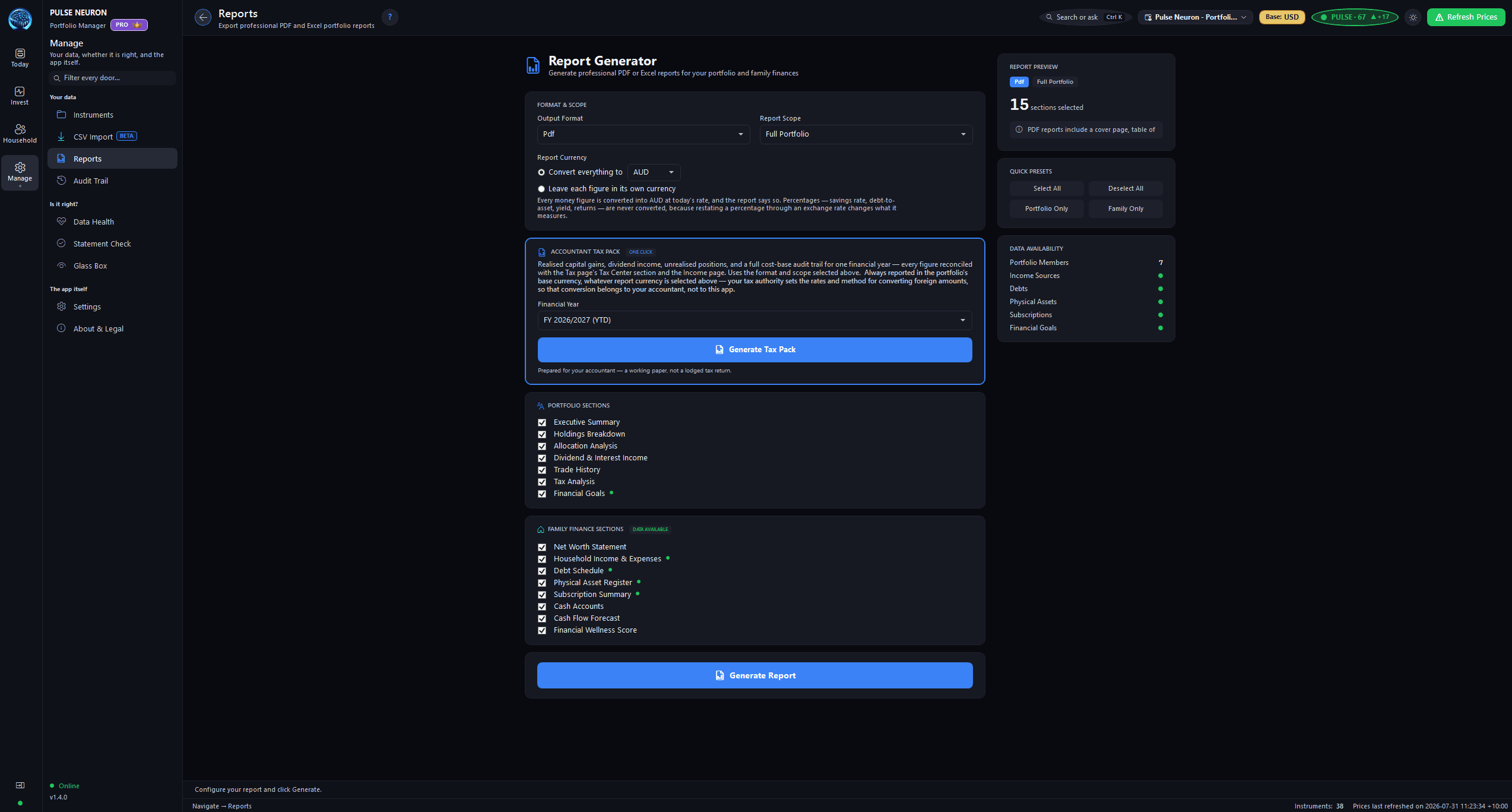Click the About & Legal info icon
This screenshot has width=1512, height=812.
pos(61,328)
